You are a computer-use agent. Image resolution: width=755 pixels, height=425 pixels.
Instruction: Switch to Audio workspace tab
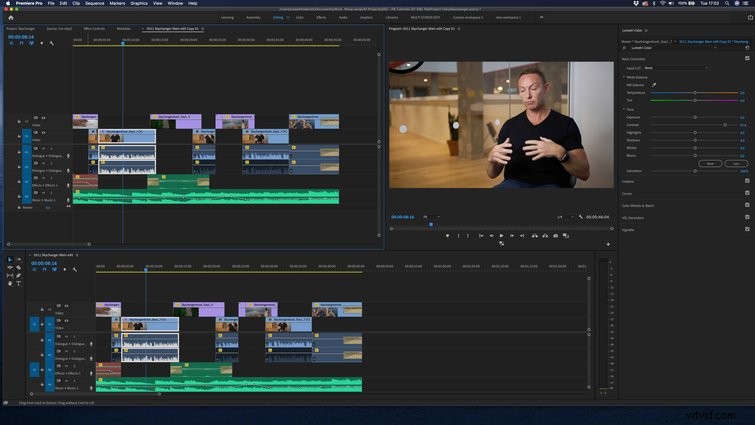(343, 17)
